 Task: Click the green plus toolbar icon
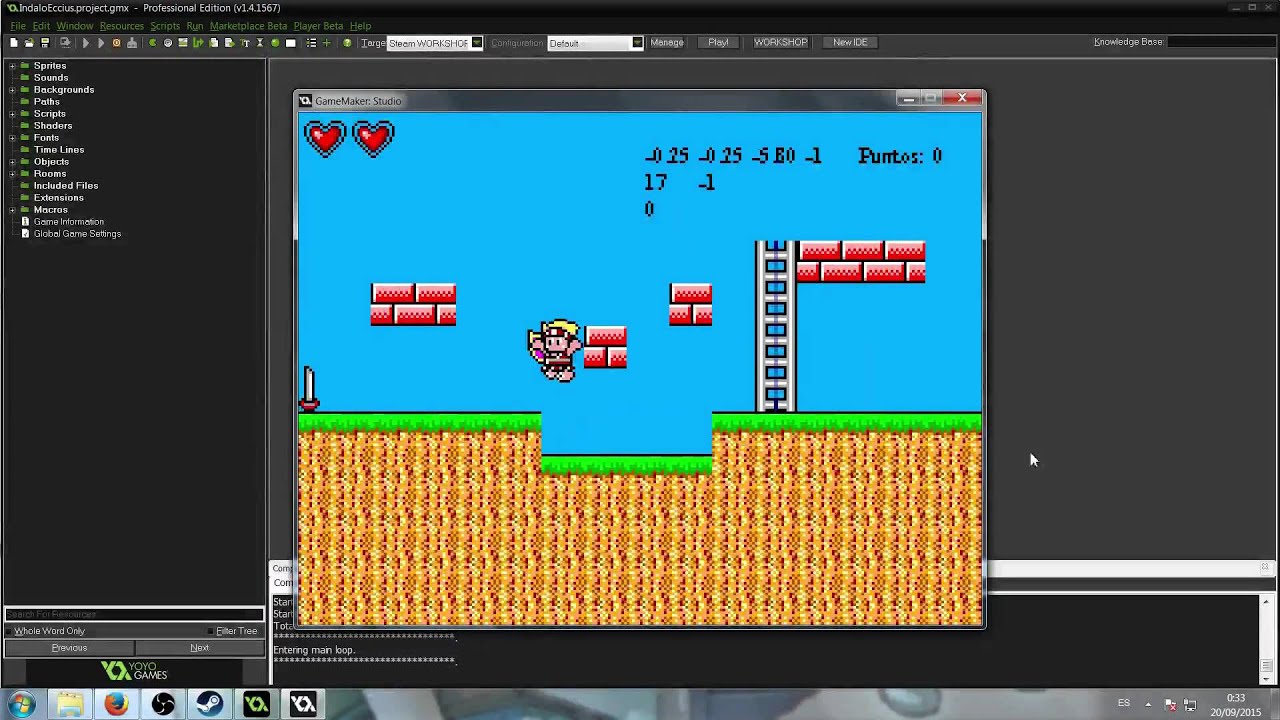tap(326, 43)
